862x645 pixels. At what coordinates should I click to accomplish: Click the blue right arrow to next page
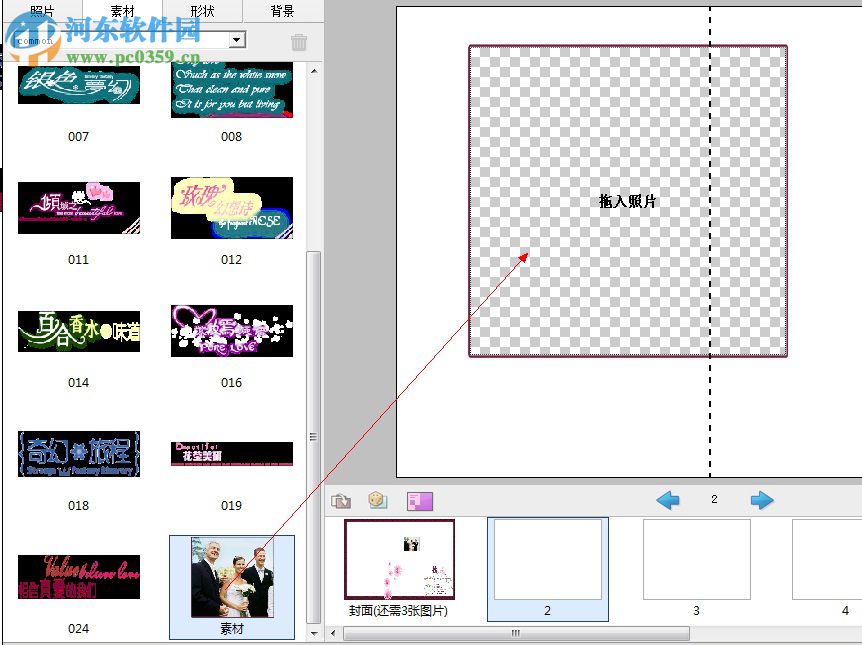pyautogui.click(x=762, y=500)
